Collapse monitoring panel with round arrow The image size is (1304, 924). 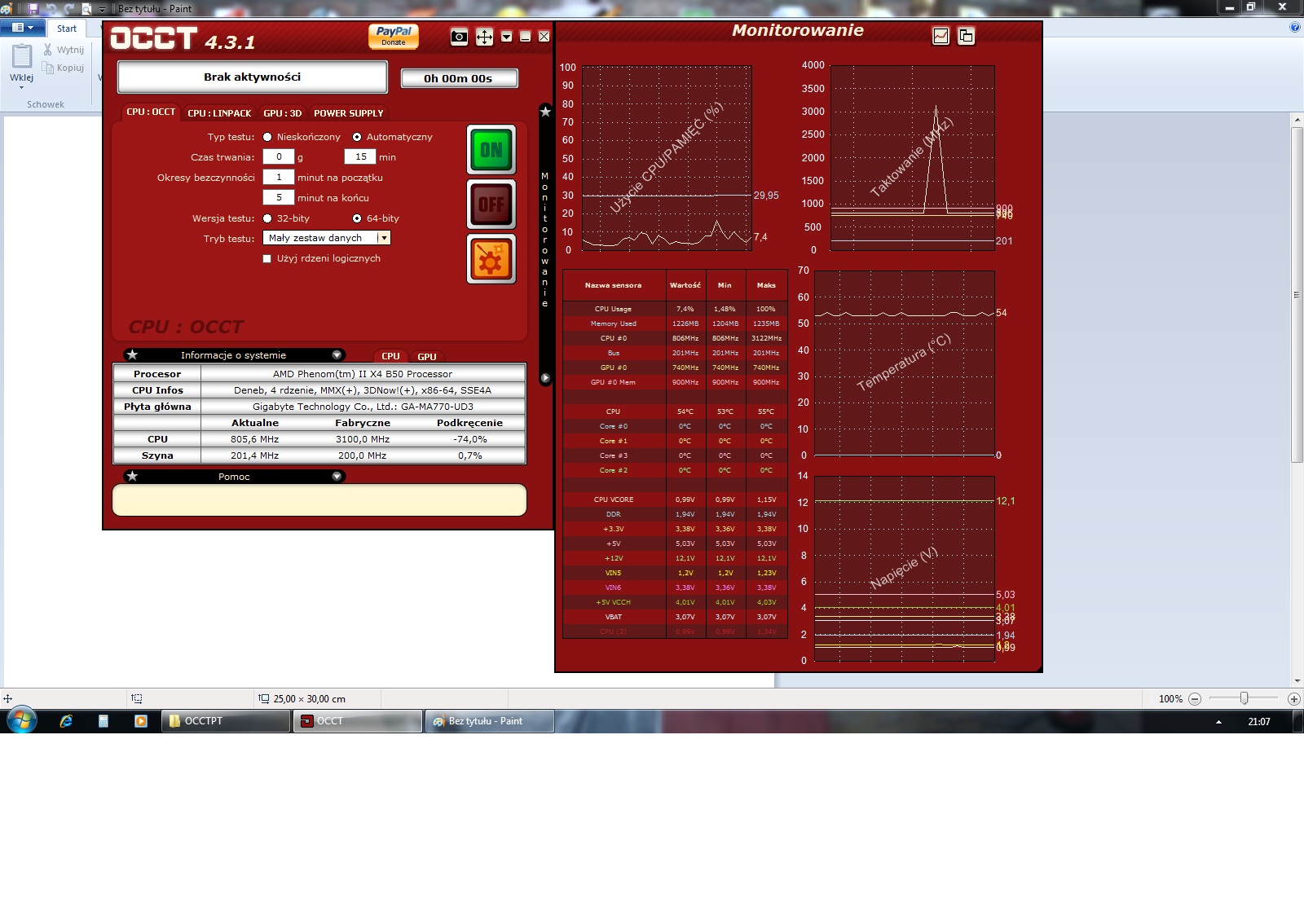pyautogui.click(x=545, y=378)
